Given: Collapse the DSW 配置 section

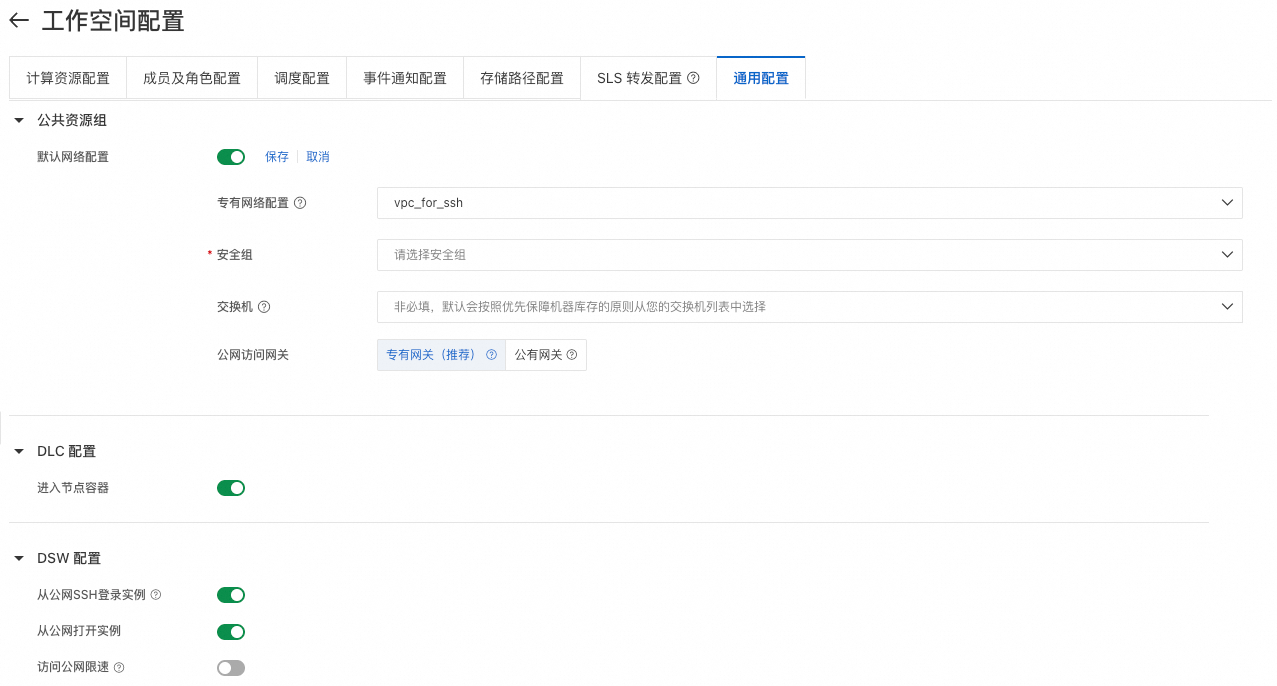Looking at the screenshot, I should (19, 558).
